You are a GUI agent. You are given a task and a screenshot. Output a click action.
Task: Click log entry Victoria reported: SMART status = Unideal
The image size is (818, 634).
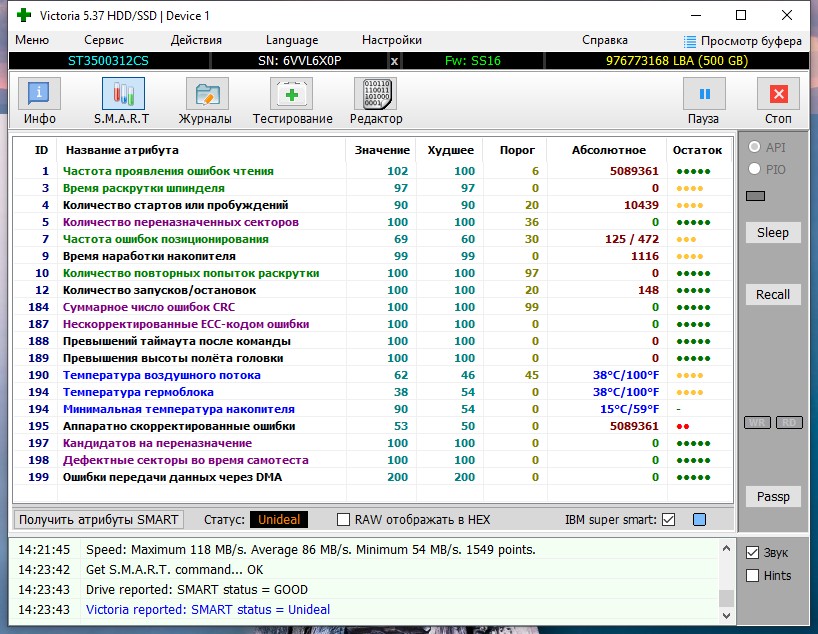pyautogui.click(x=208, y=609)
